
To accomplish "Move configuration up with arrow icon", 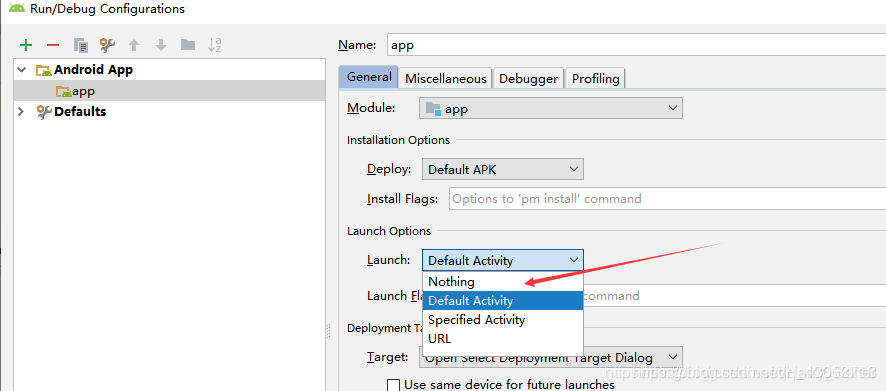I will 134,45.
